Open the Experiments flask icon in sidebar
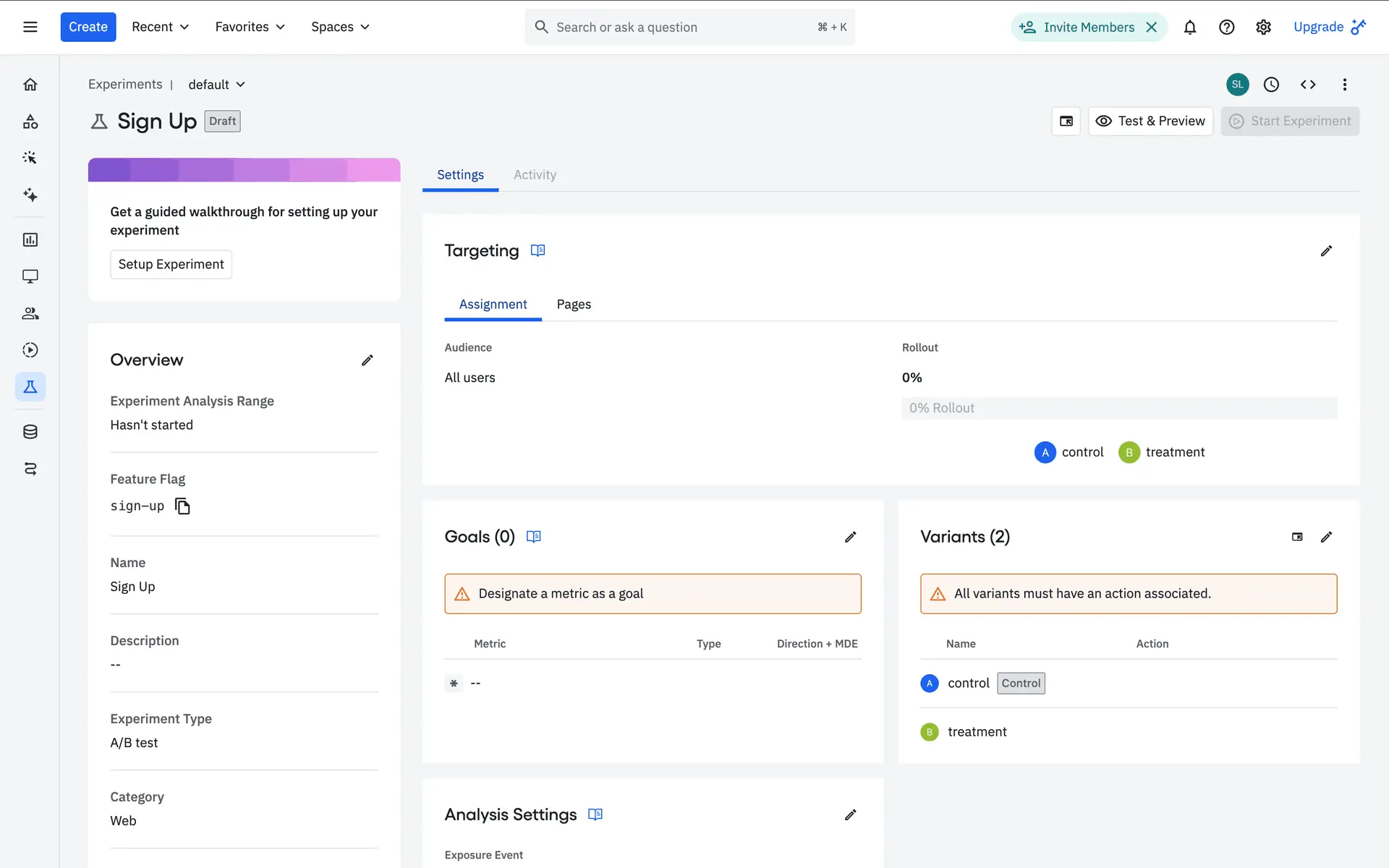Image resolution: width=1389 pixels, height=868 pixels. (x=30, y=387)
